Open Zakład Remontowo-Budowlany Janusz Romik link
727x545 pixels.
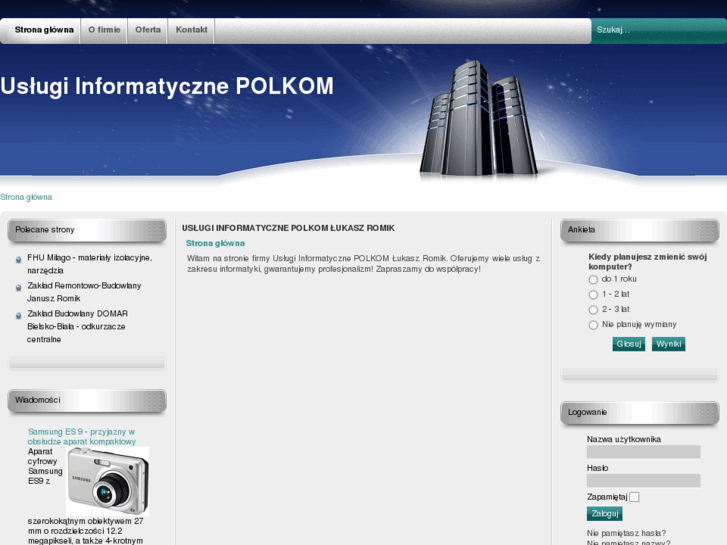tap(84, 292)
